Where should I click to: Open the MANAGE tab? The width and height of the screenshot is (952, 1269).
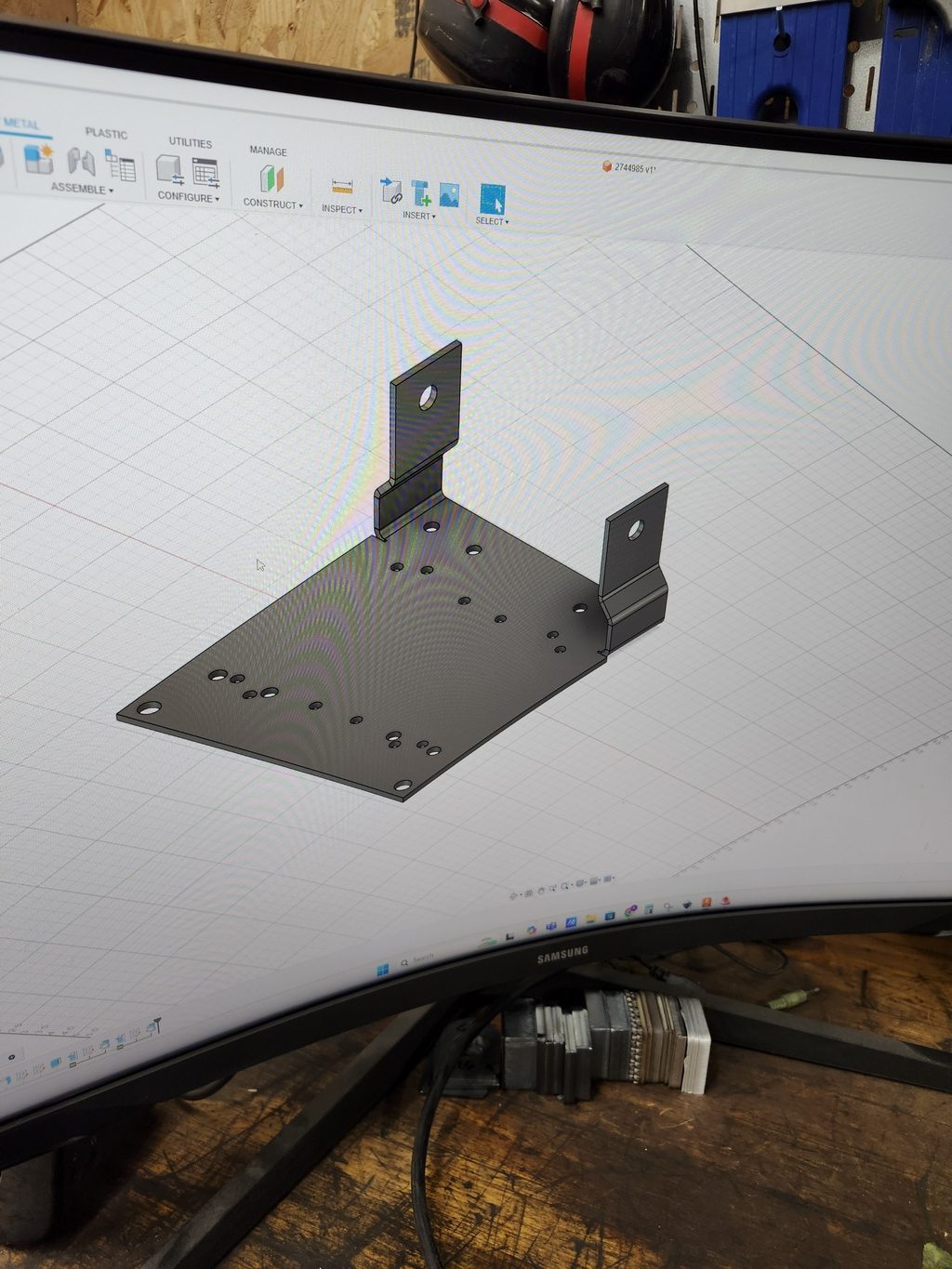[268, 151]
